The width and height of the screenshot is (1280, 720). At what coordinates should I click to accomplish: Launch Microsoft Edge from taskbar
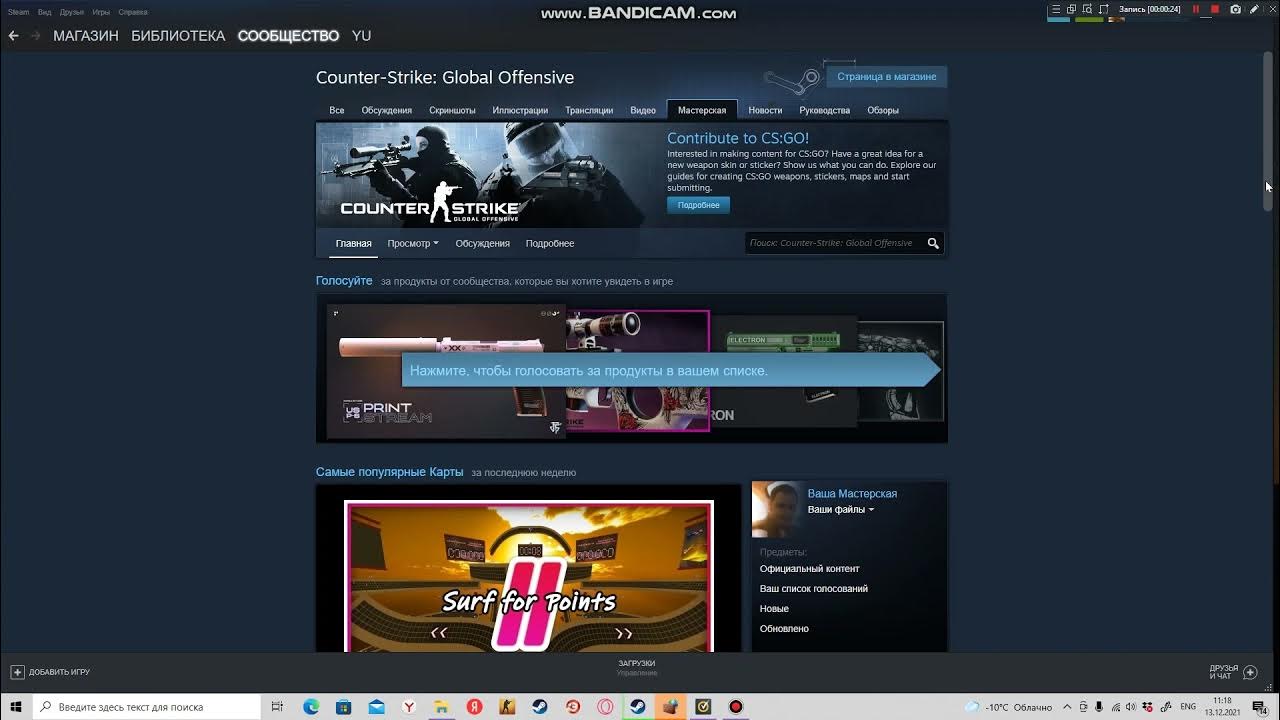311,706
